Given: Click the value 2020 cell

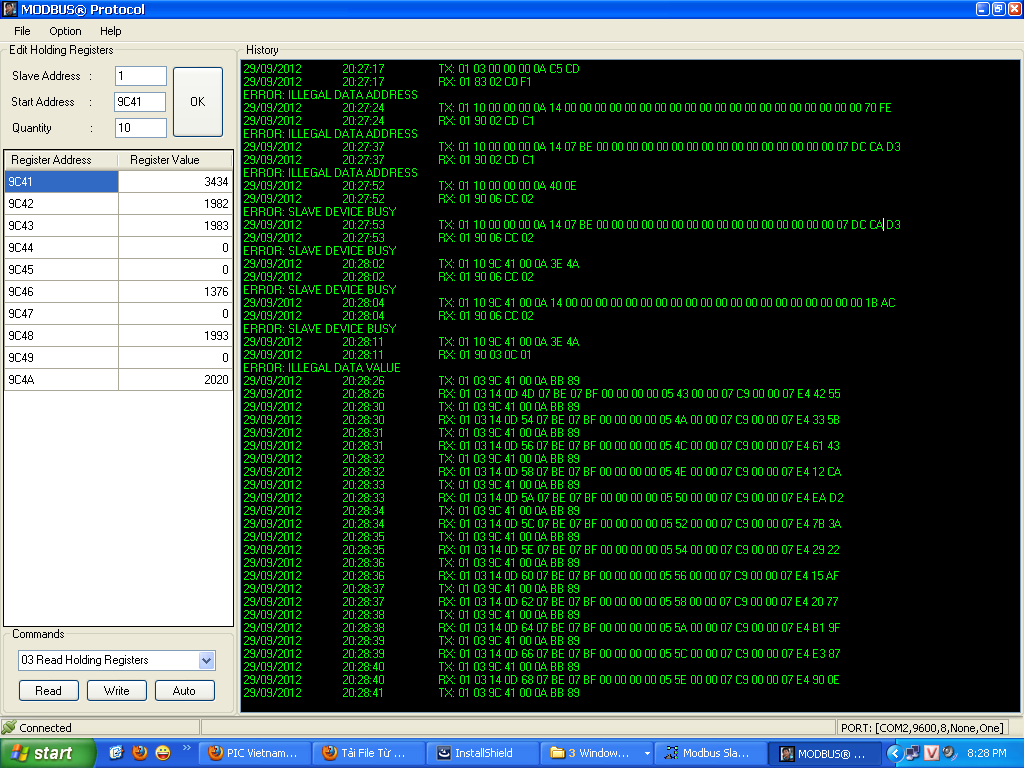Looking at the screenshot, I should pos(175,379).
